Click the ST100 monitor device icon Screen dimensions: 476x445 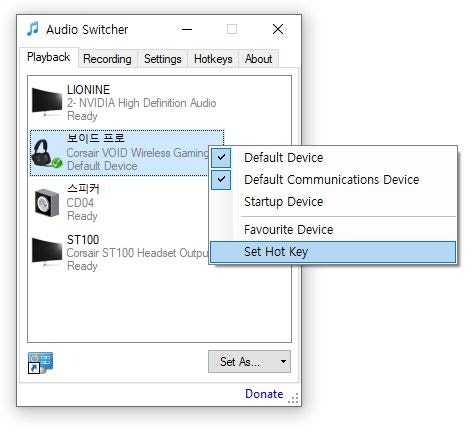(47, 252)
